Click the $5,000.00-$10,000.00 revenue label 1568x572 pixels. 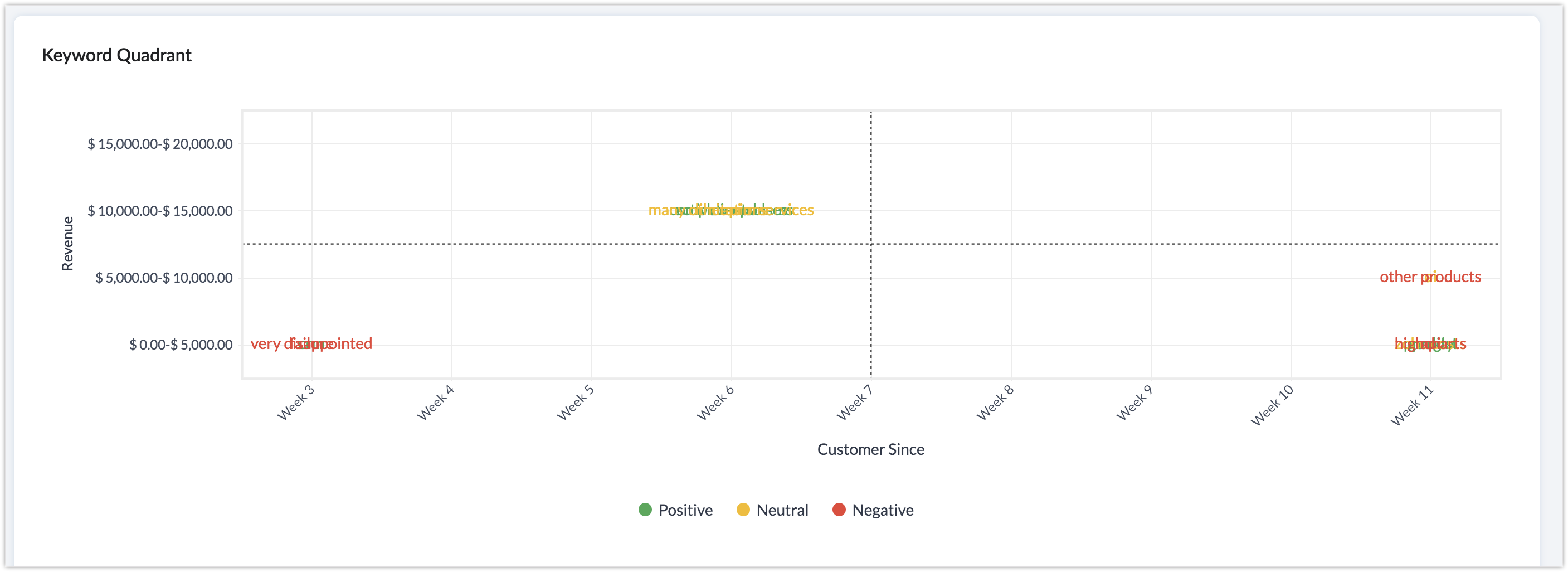pos(164,278)
